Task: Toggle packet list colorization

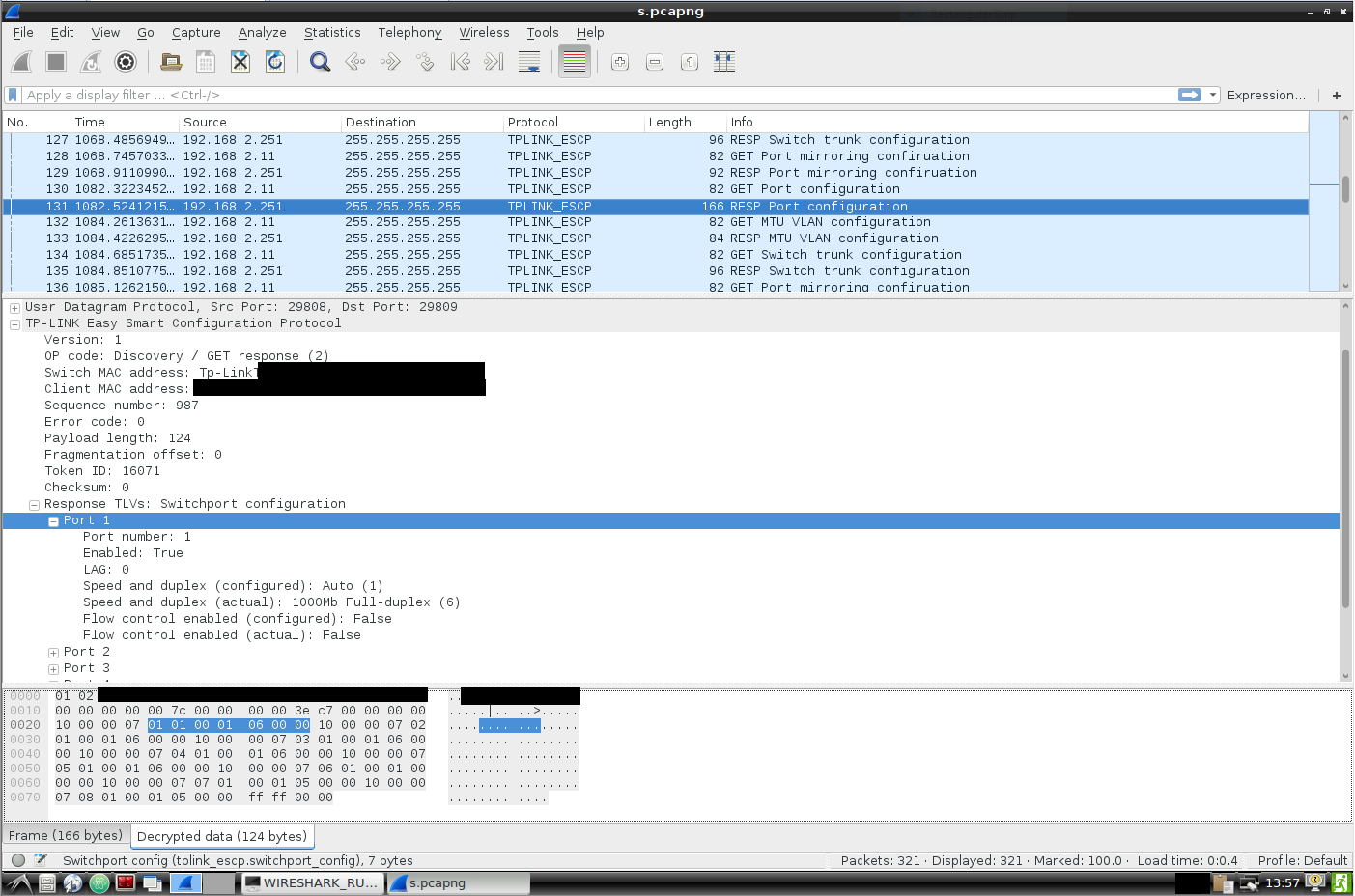Action: coord(574,62)
